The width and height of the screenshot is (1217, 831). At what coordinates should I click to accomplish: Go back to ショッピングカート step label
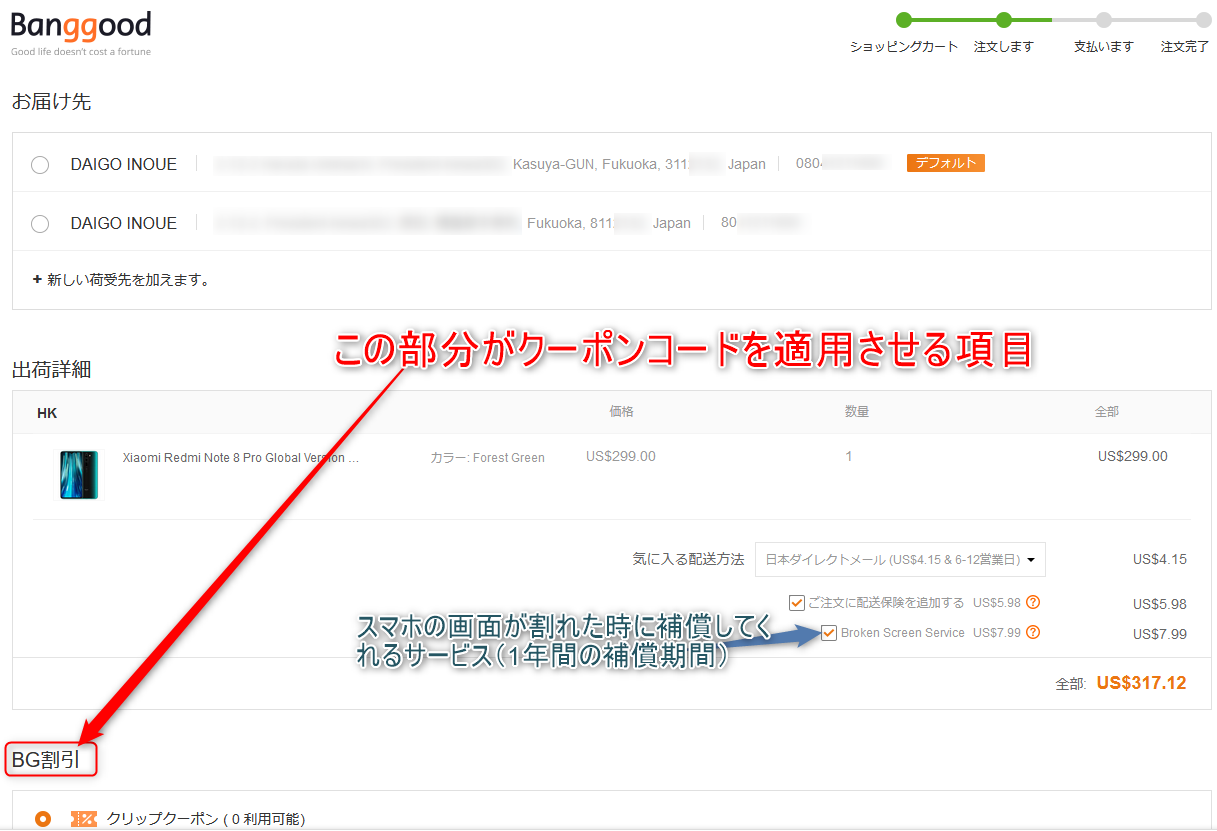[x=904, y=47]
